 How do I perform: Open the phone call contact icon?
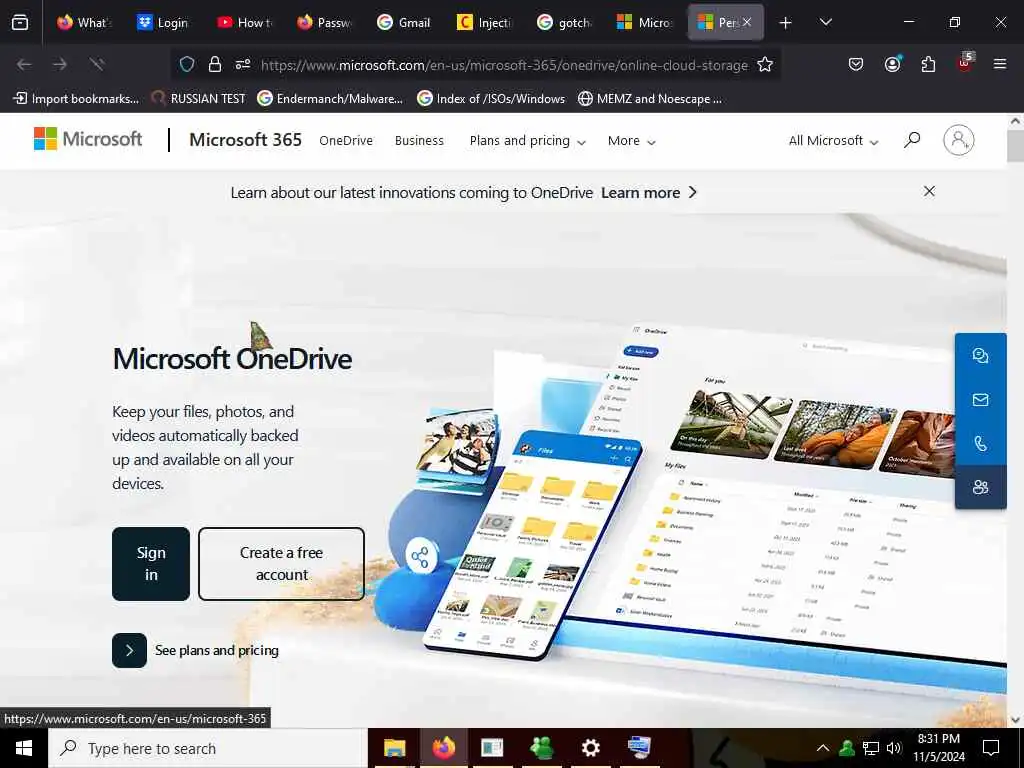click(x=980, y=443)
